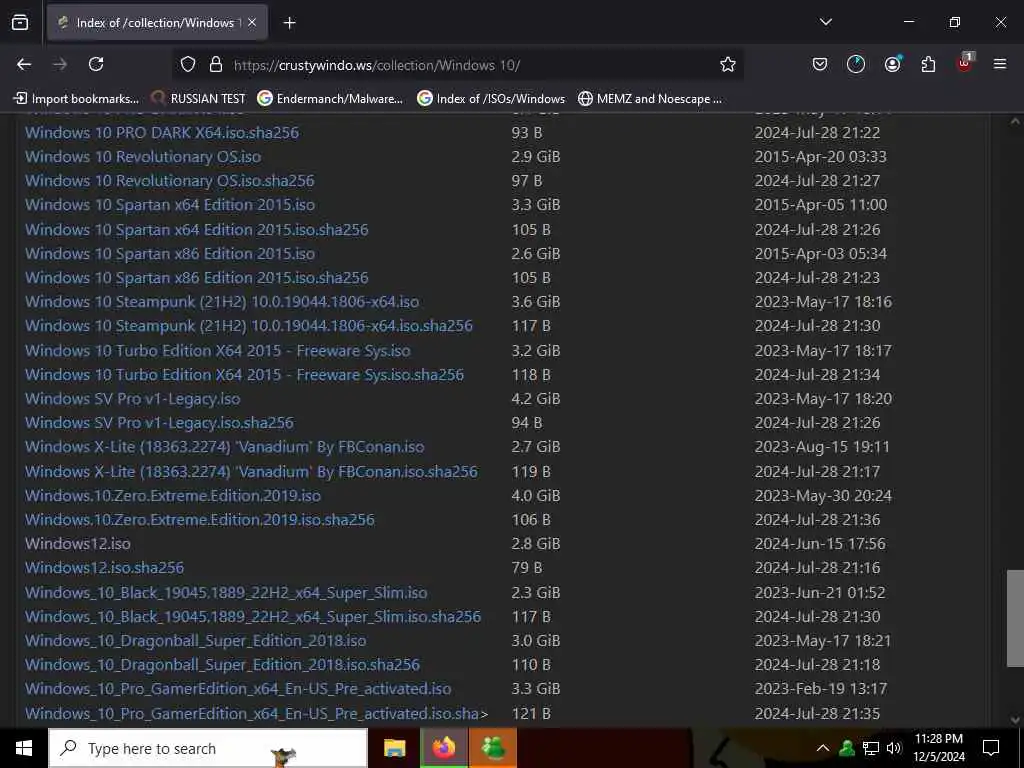1024x768 pixels.
Task: Open the Index of /ISOs/Windows bookmark
Action: pos(491,99)
